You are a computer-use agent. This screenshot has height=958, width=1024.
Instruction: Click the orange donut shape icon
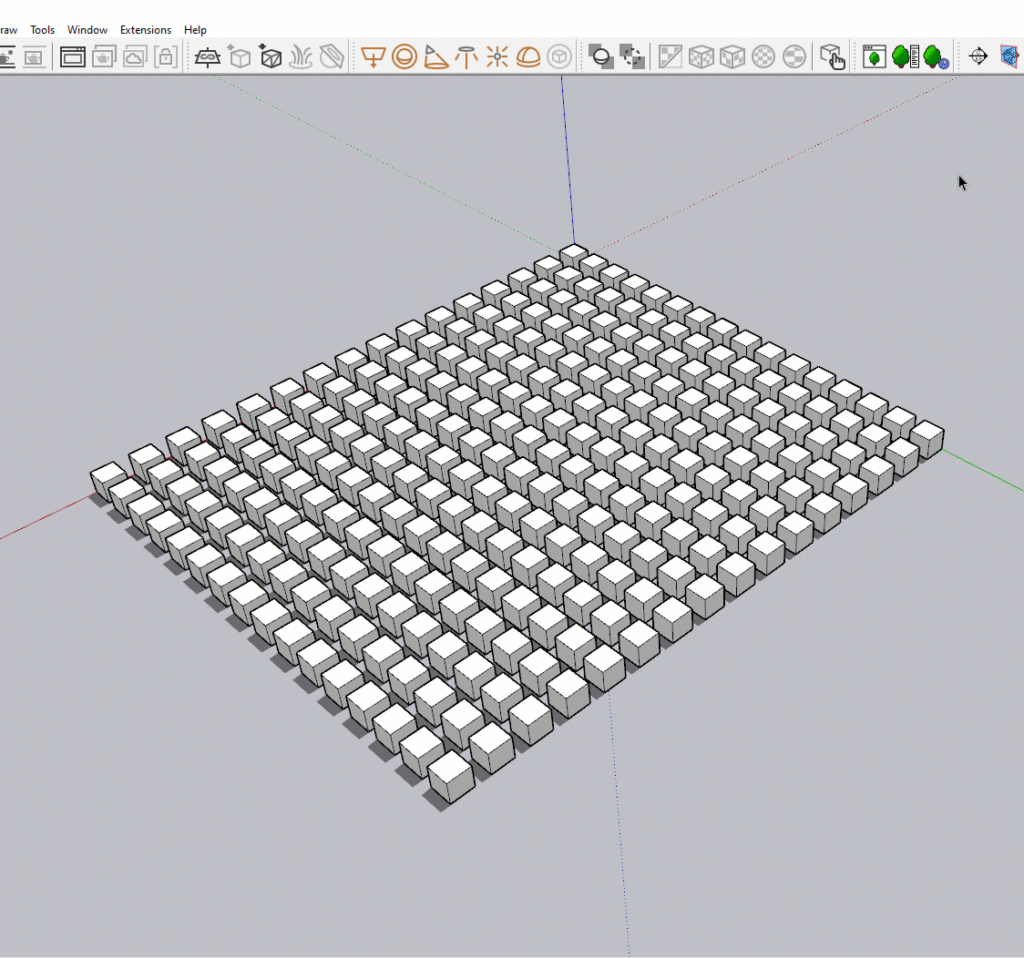click(x=406, y=57)
